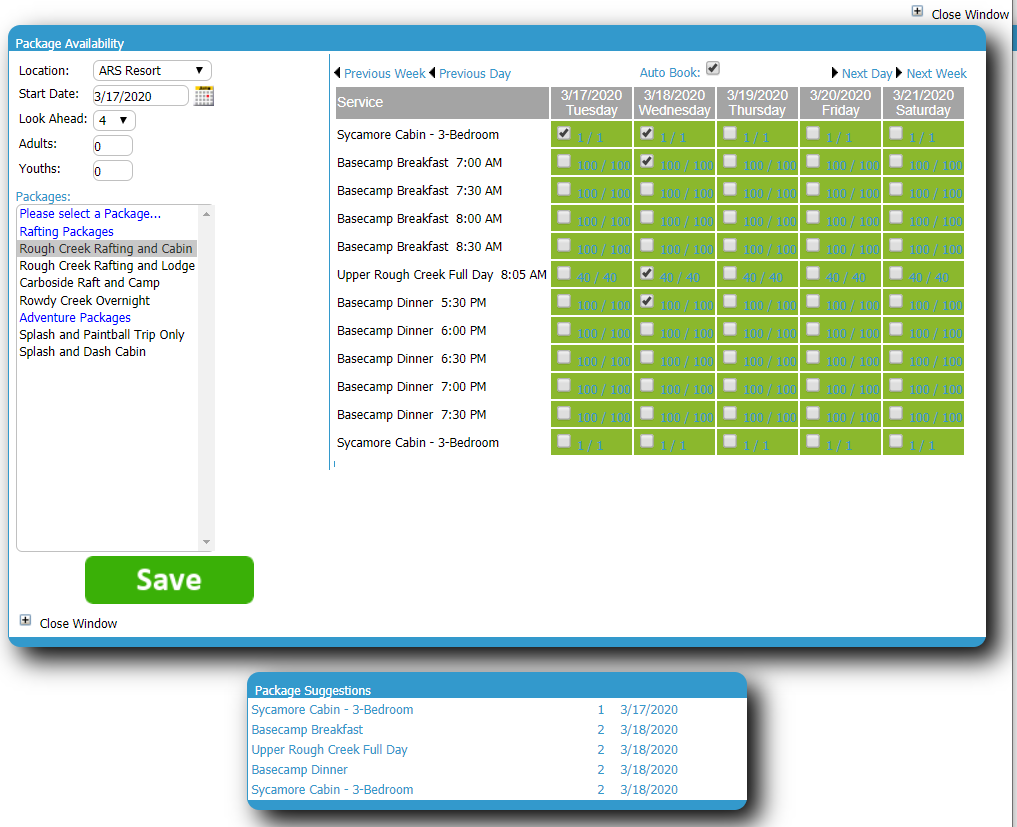The image size is (1017, 827).
Task: Click the Next Week arrow icon
Action: click(899, 73)
